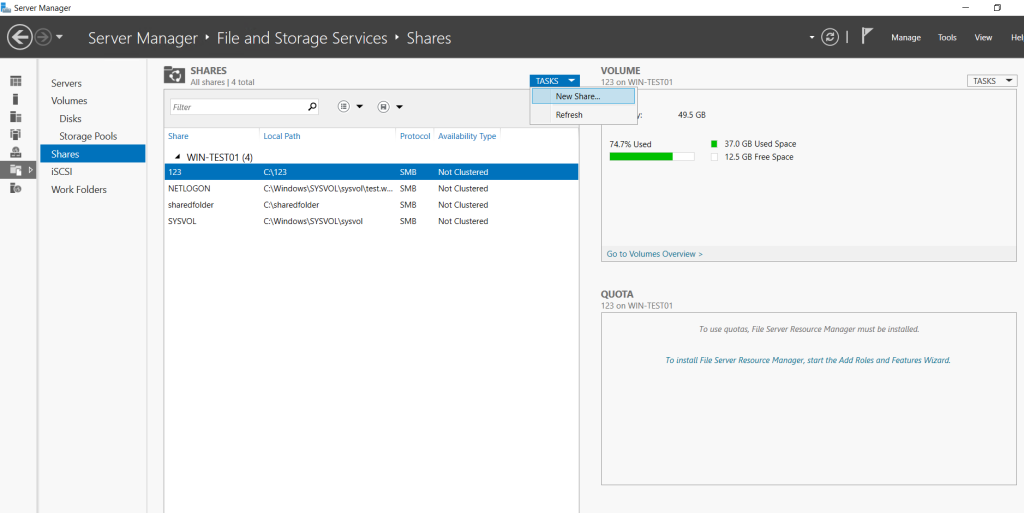
Task: Click the Forward navigation arrow
Action: pos(42,38)
